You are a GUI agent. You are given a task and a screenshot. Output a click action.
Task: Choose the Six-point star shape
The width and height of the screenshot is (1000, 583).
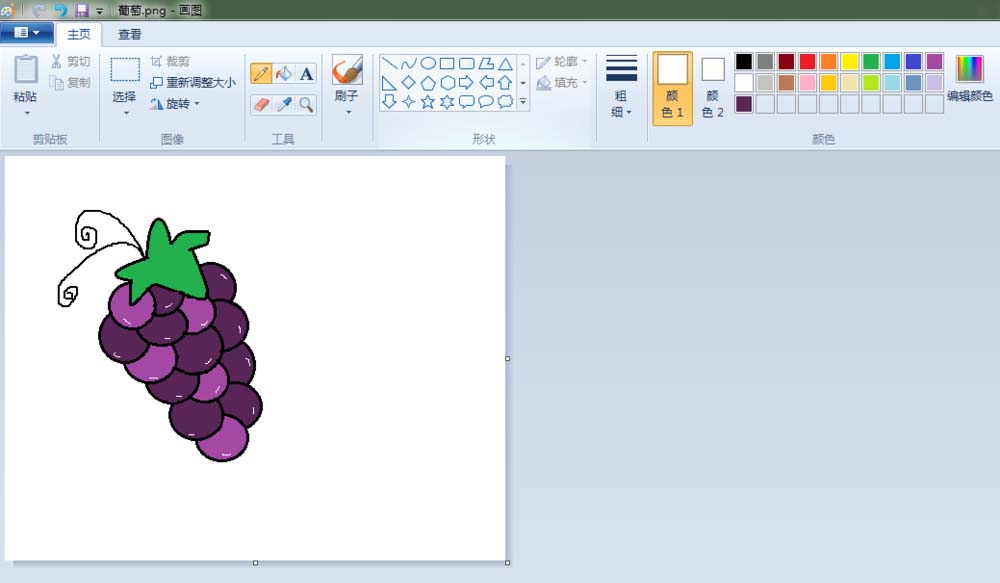coord(447,101)
